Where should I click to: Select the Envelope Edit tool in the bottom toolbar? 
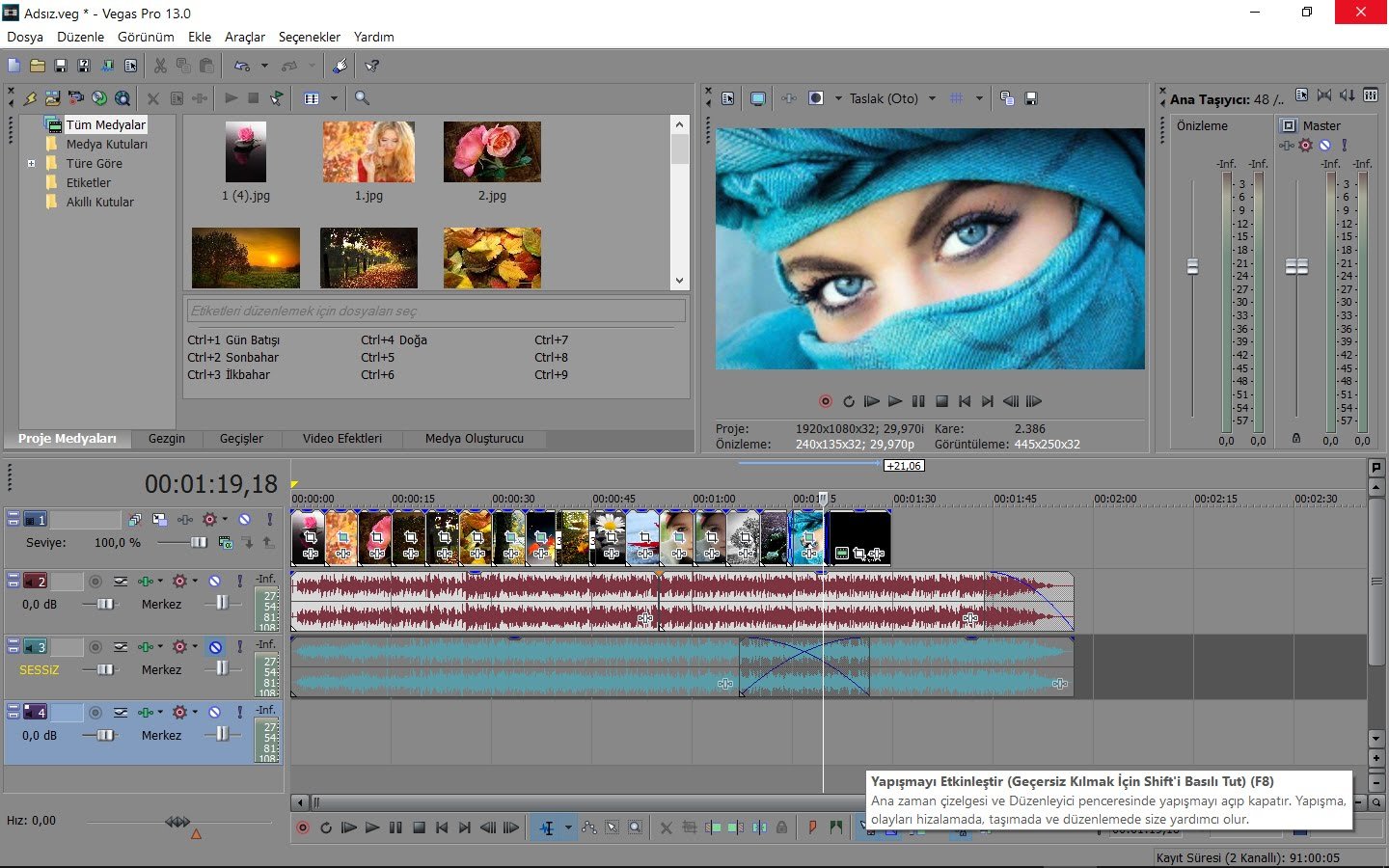tap(589, 827)
